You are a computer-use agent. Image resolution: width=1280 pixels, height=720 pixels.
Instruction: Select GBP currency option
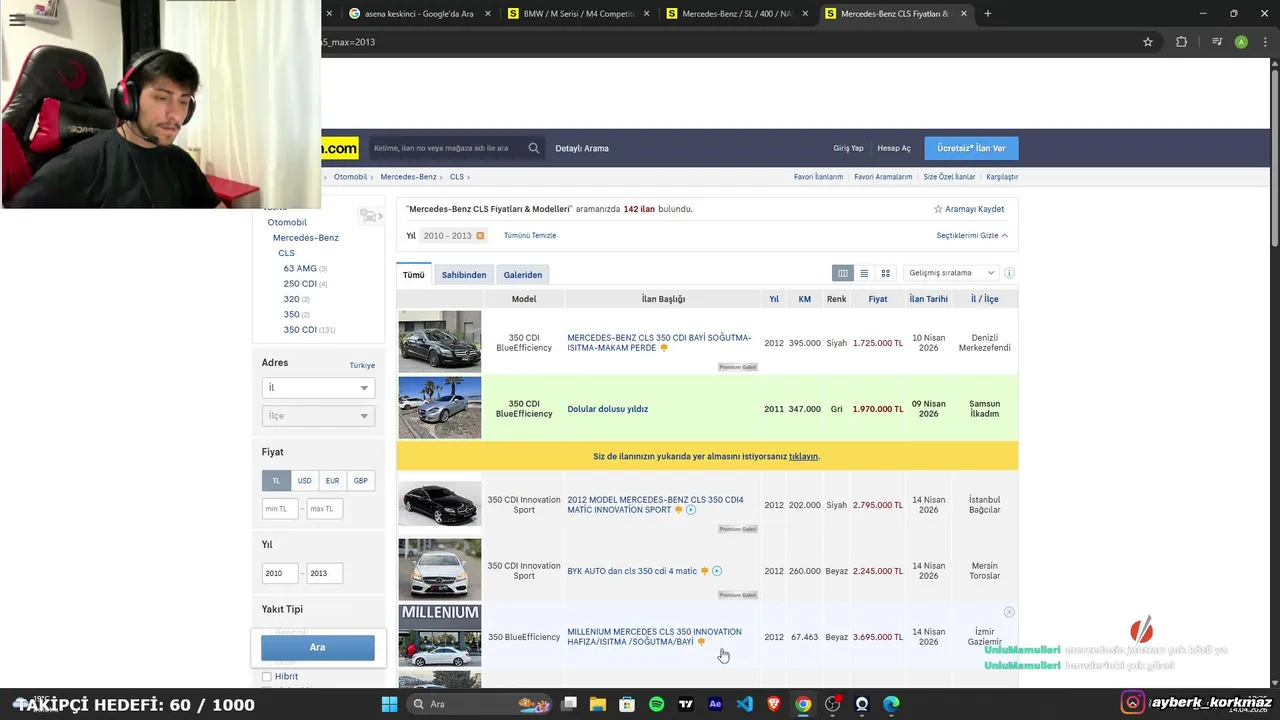coord(360,481)
